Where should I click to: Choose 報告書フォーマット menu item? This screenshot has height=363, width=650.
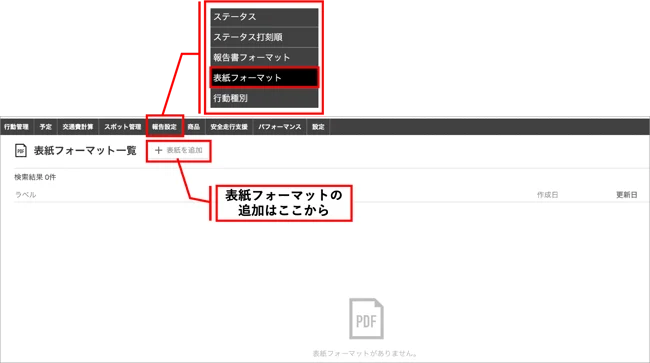pos(264,58)
